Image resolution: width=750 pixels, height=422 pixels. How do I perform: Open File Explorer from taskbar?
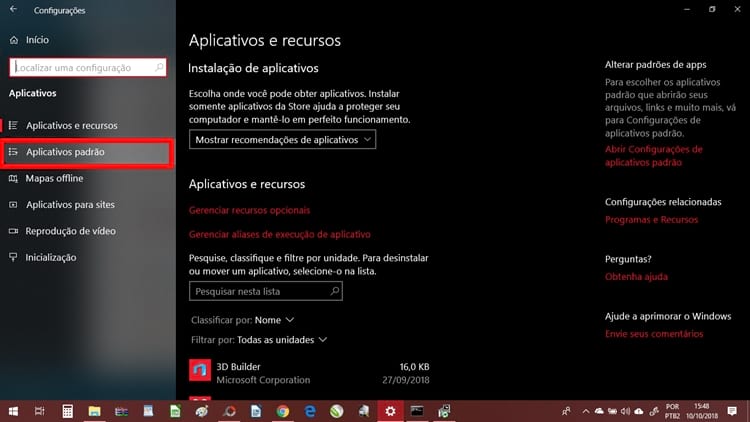click(94, 411)
